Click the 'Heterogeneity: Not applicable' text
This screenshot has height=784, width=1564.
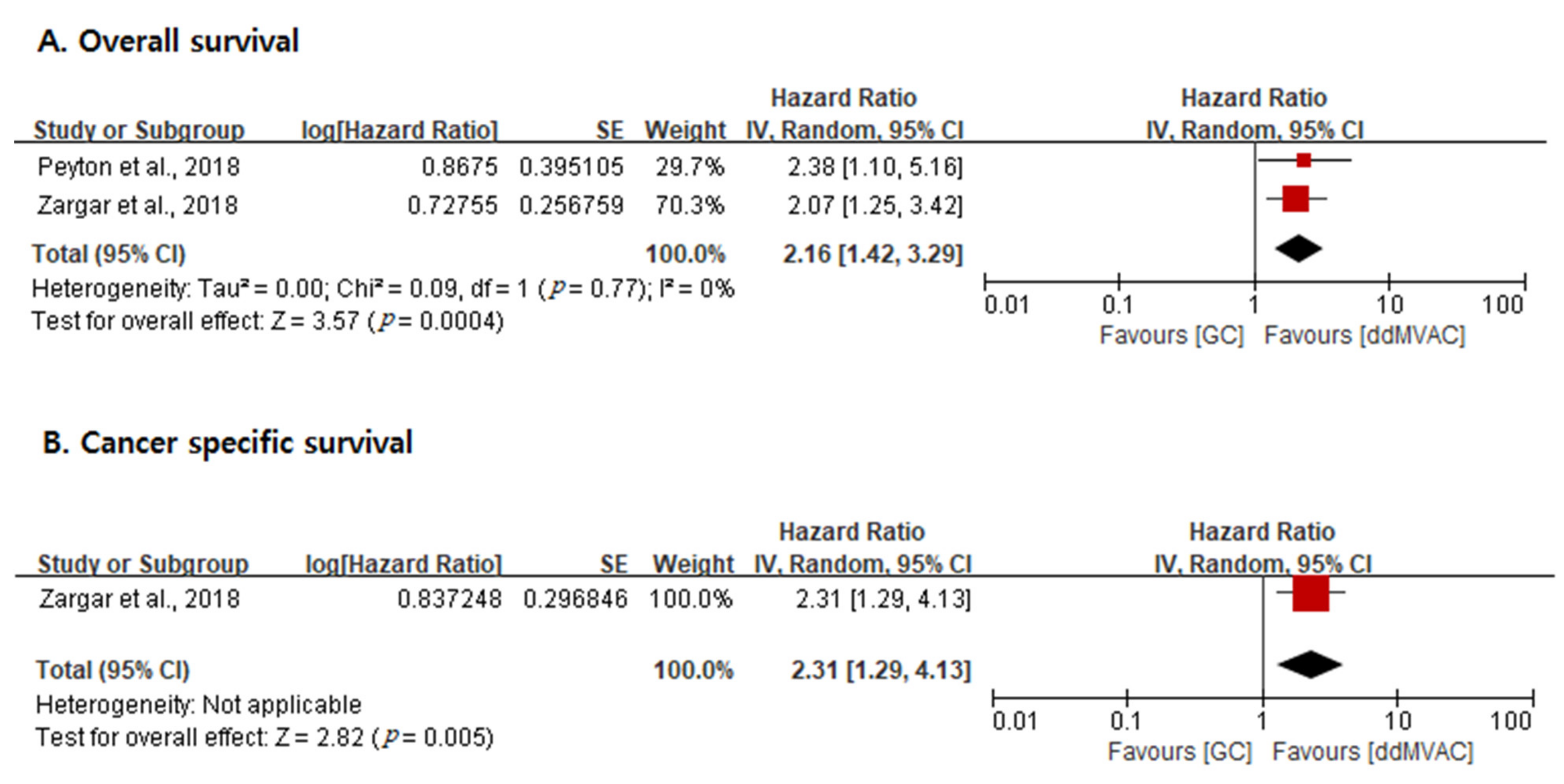pyautogui.click(x=199, y=705)
